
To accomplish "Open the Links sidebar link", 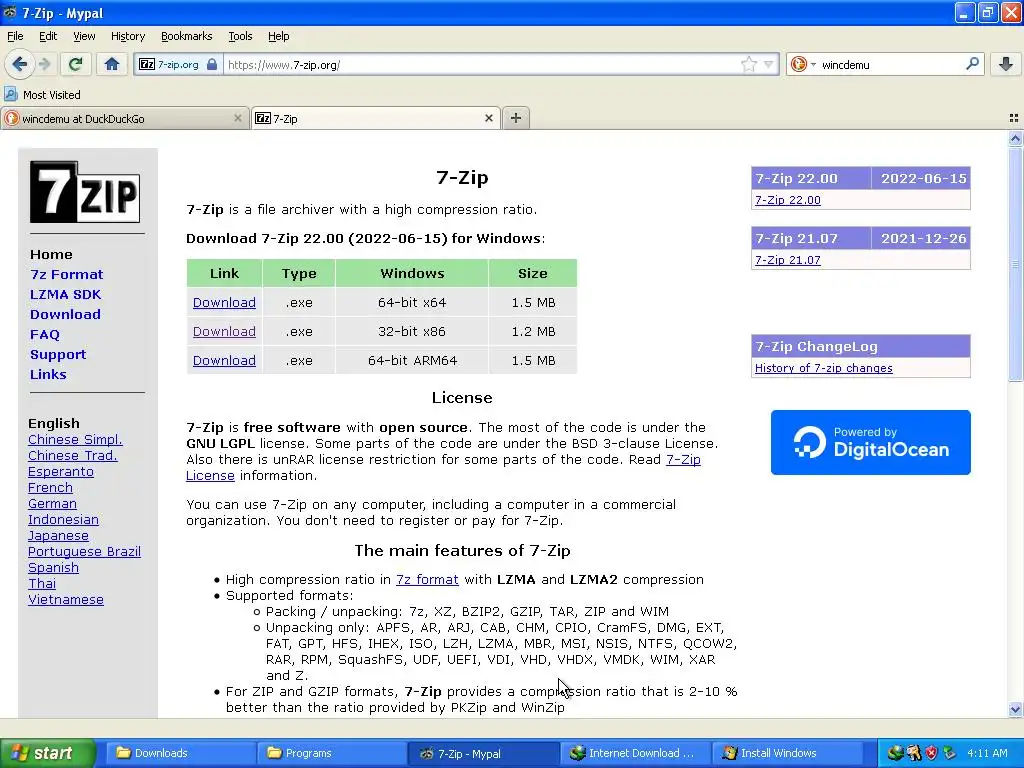I will coord(48,374).
